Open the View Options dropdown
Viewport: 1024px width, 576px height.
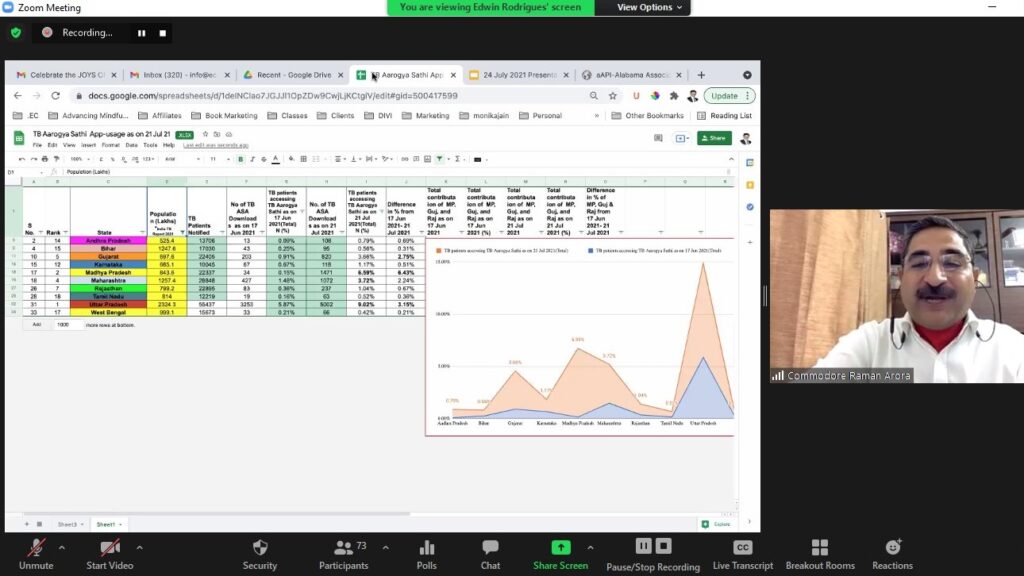pos(650,7)
